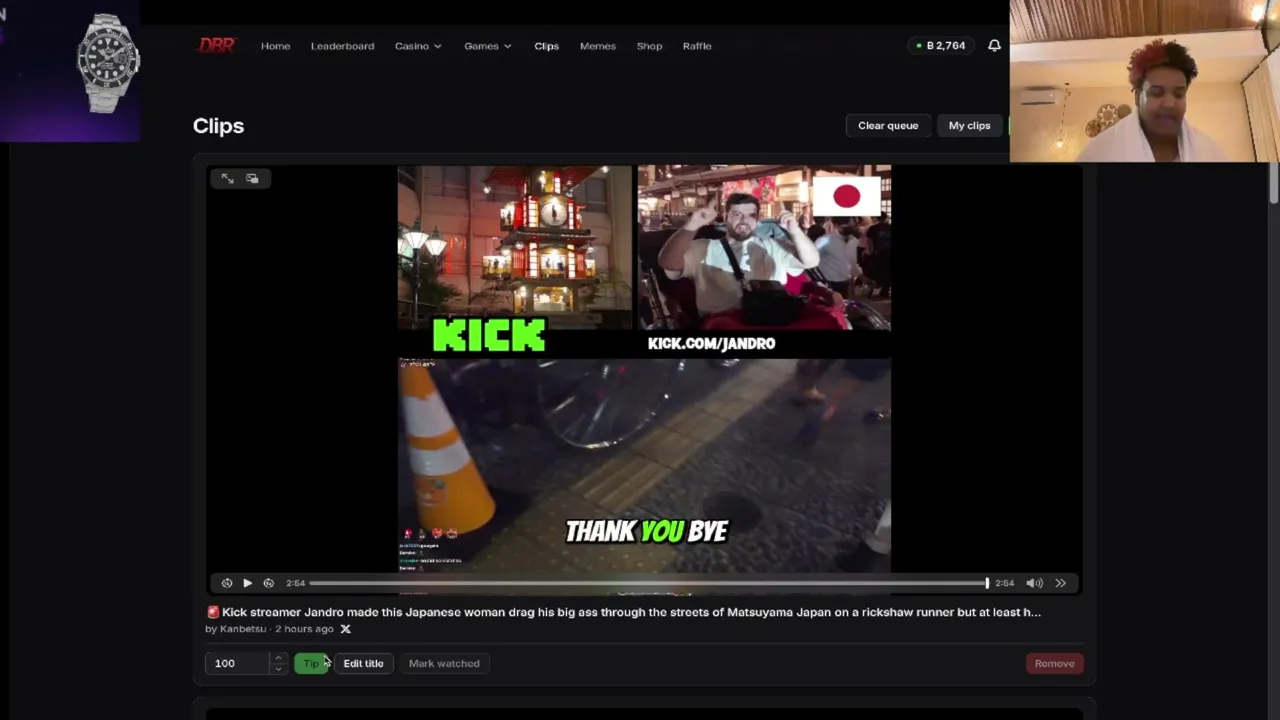Open the X (Twitter) source link icon
1280x720 pixels.
pyautogui.click(x=345, y=629)
